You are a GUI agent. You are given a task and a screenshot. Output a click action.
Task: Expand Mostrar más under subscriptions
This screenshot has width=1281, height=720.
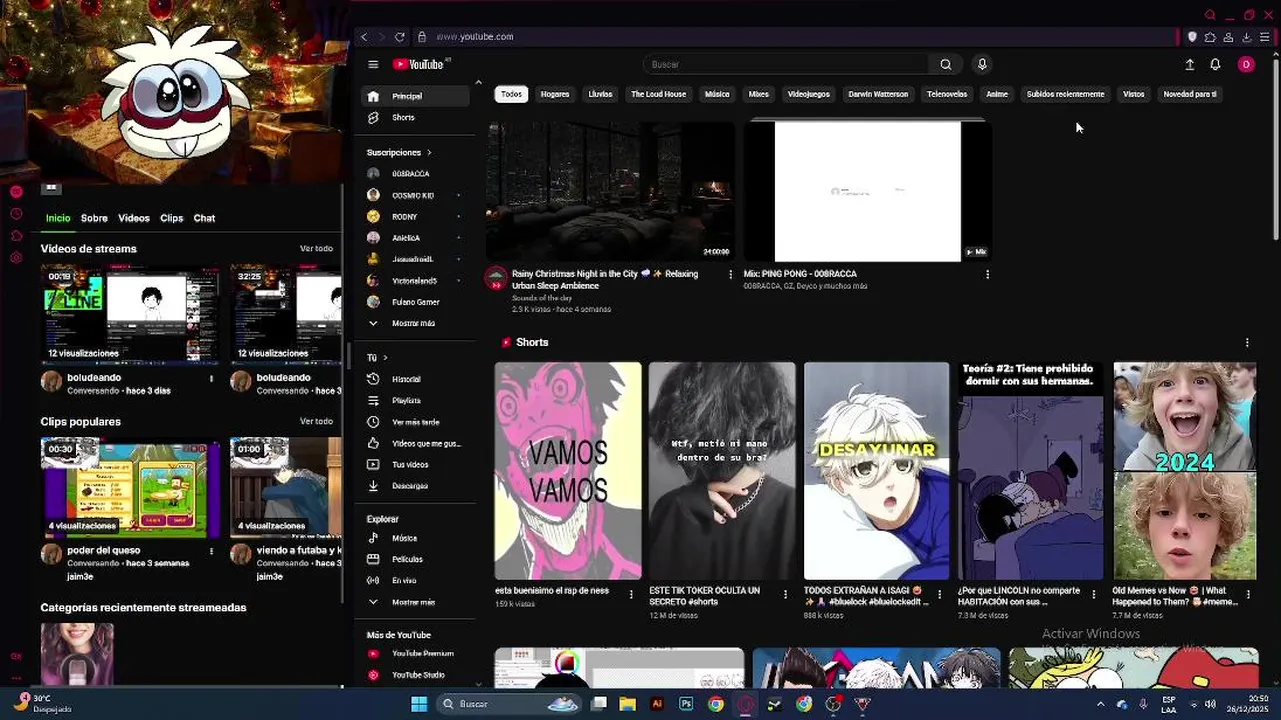click(415, 323)
